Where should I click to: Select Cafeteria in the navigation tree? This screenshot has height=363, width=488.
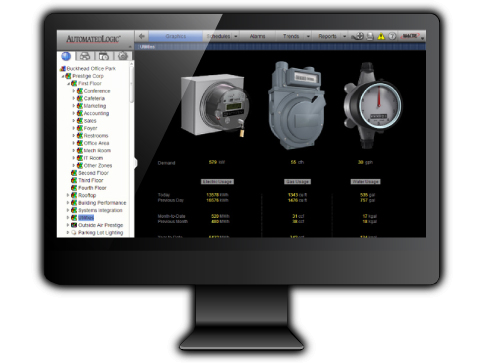tap(94, 98)
